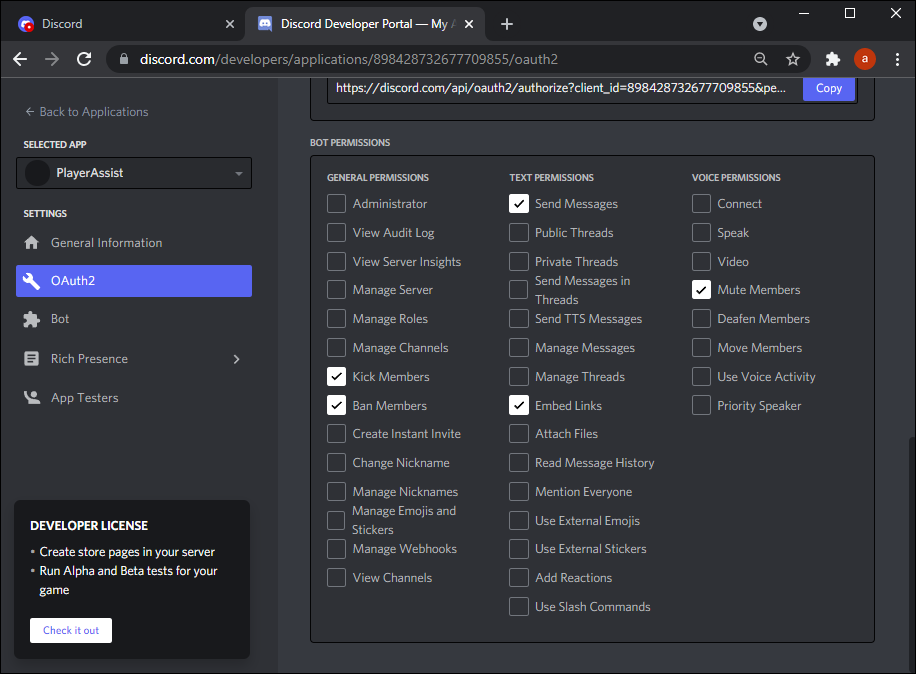Click the Rich Presence gamepad icon
916x674 pixels.
point(34,358)
